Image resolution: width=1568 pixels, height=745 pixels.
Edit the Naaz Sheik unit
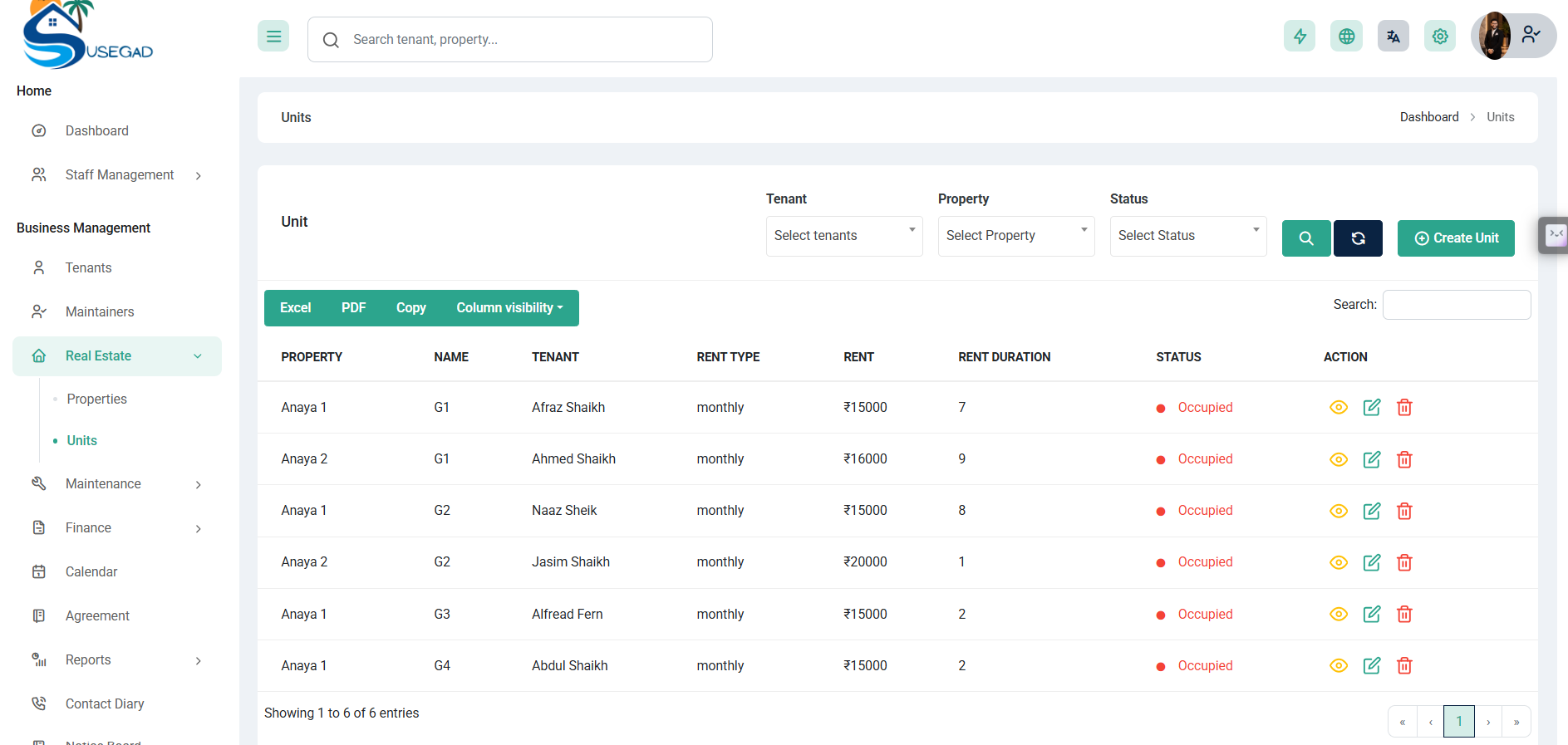pos(1372,511)
